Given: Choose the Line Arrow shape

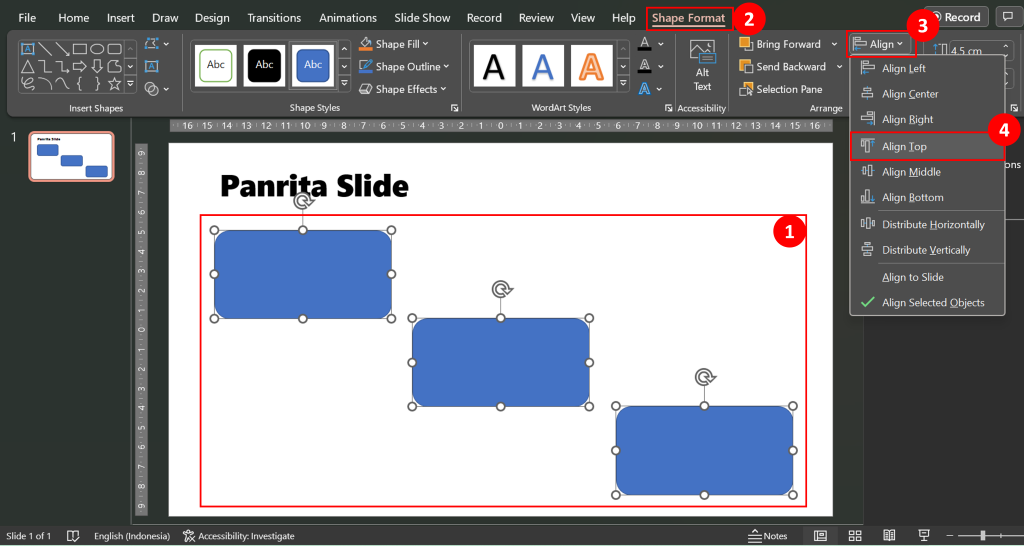Looking at the screenshot, I should [63, 49].
